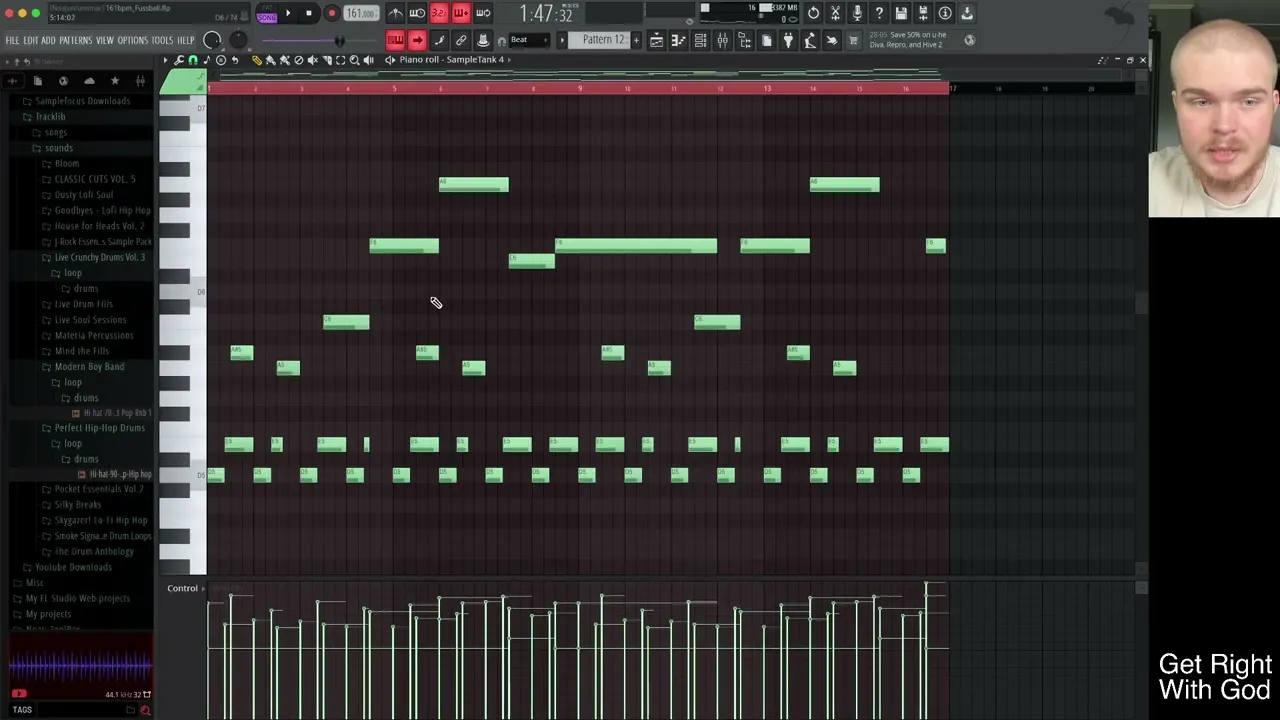The width and height of the screenshot is (1280, 720).
Task: Open the tempo tapper
Action: pyautogui.click(x=810, y=40)
